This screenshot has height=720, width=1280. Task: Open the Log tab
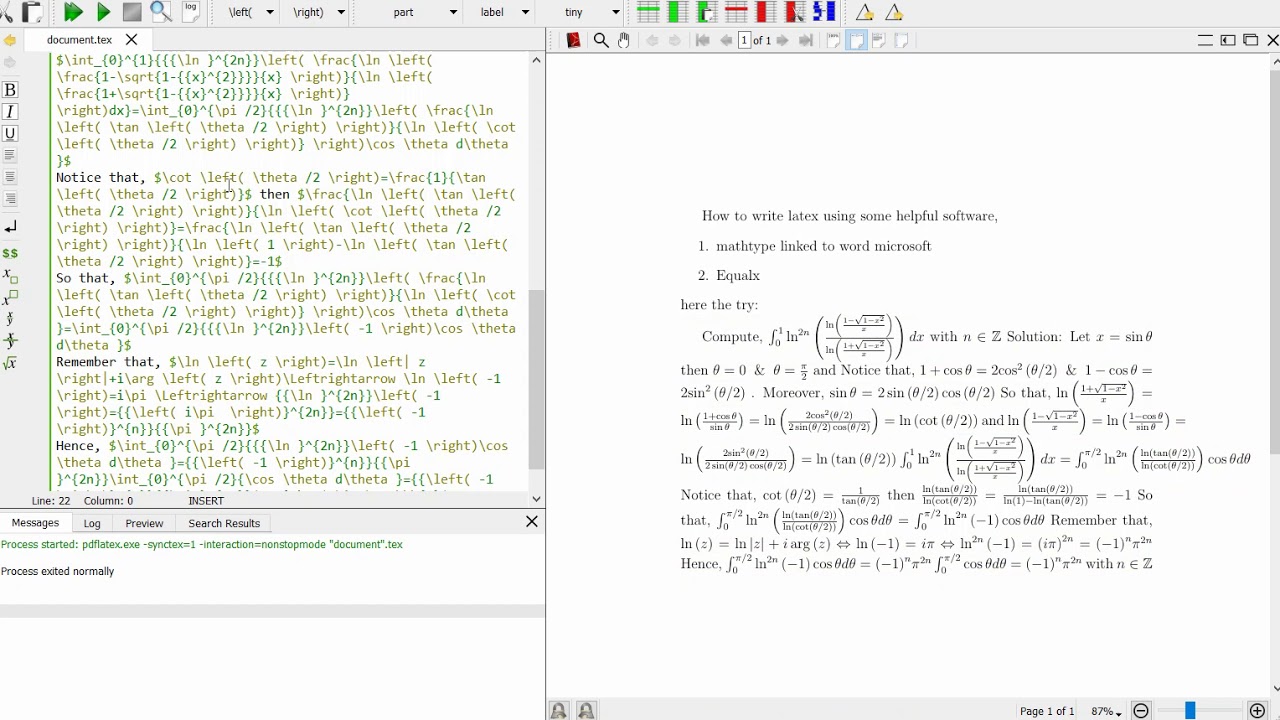92,523
